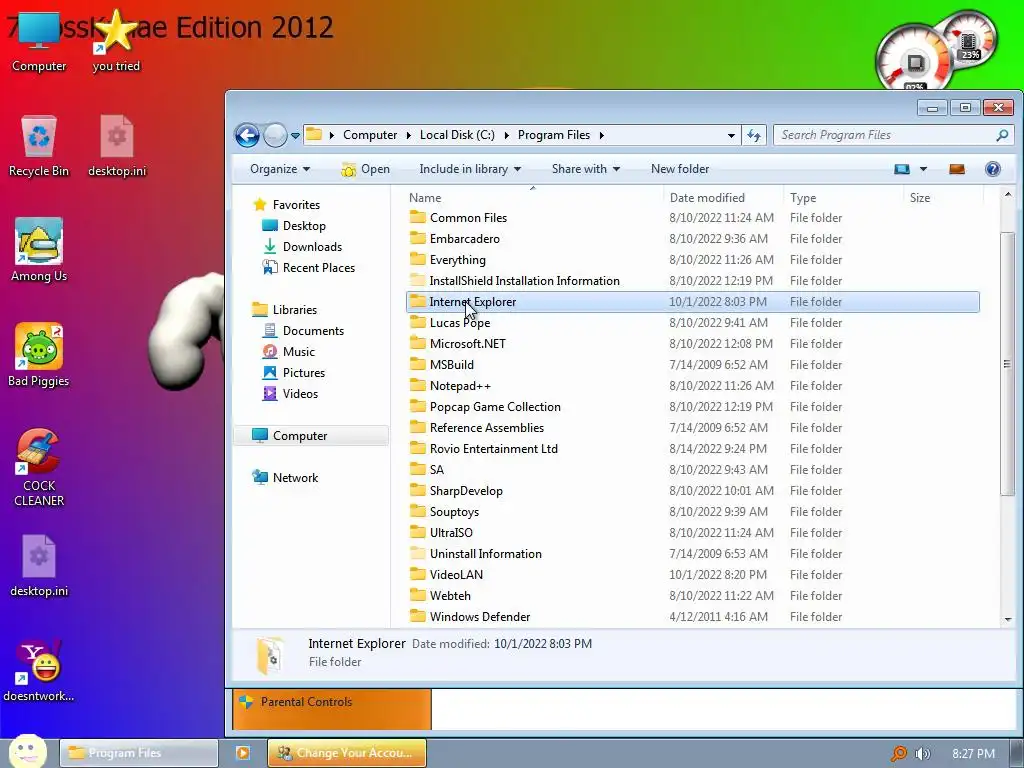Click the Yahoo Messenger doesntwork shortcut
This screenshot has height=768, width=1024.
pyautogui.click(x=39, y=671)
